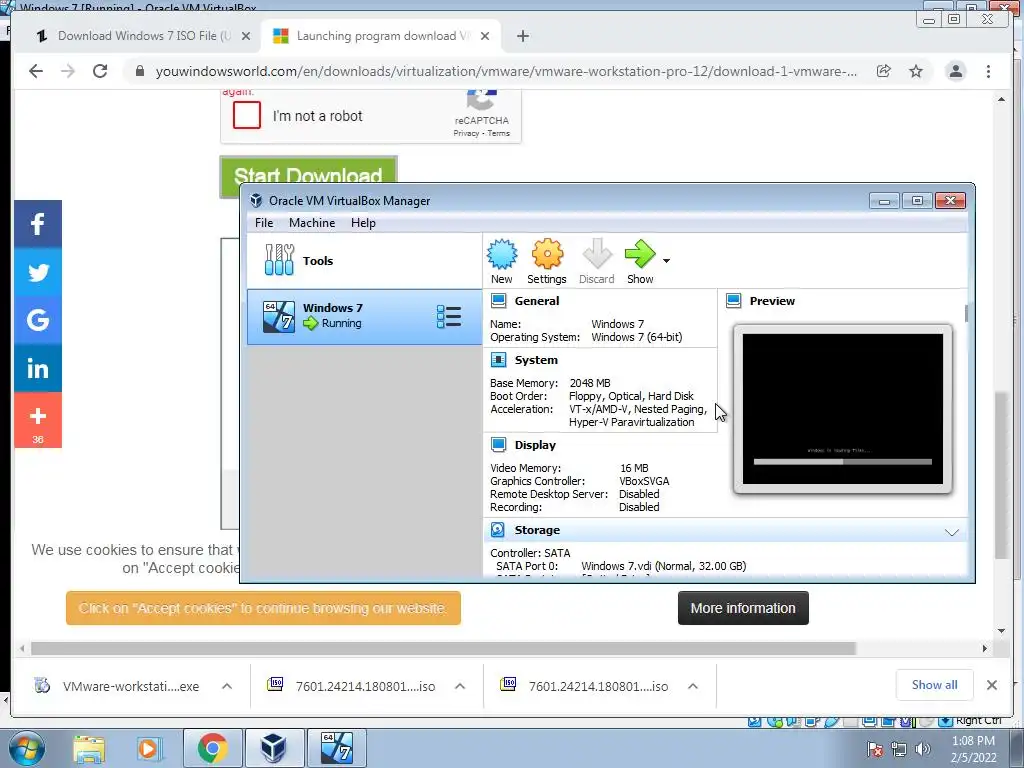Open Windows Explorer from taskbar

pos(89,748)
